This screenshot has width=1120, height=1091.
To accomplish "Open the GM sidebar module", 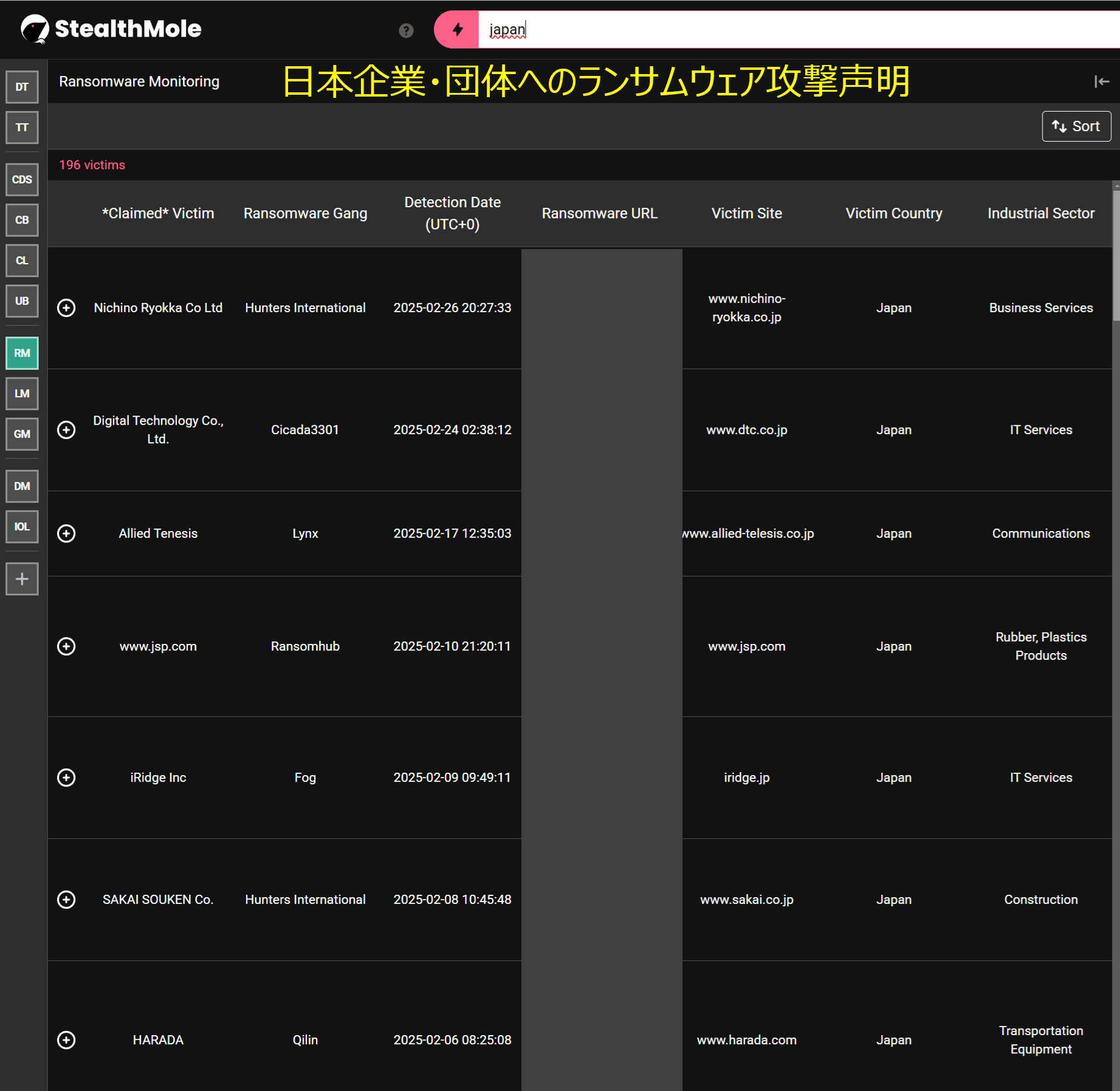I will (x=22, y=434).
